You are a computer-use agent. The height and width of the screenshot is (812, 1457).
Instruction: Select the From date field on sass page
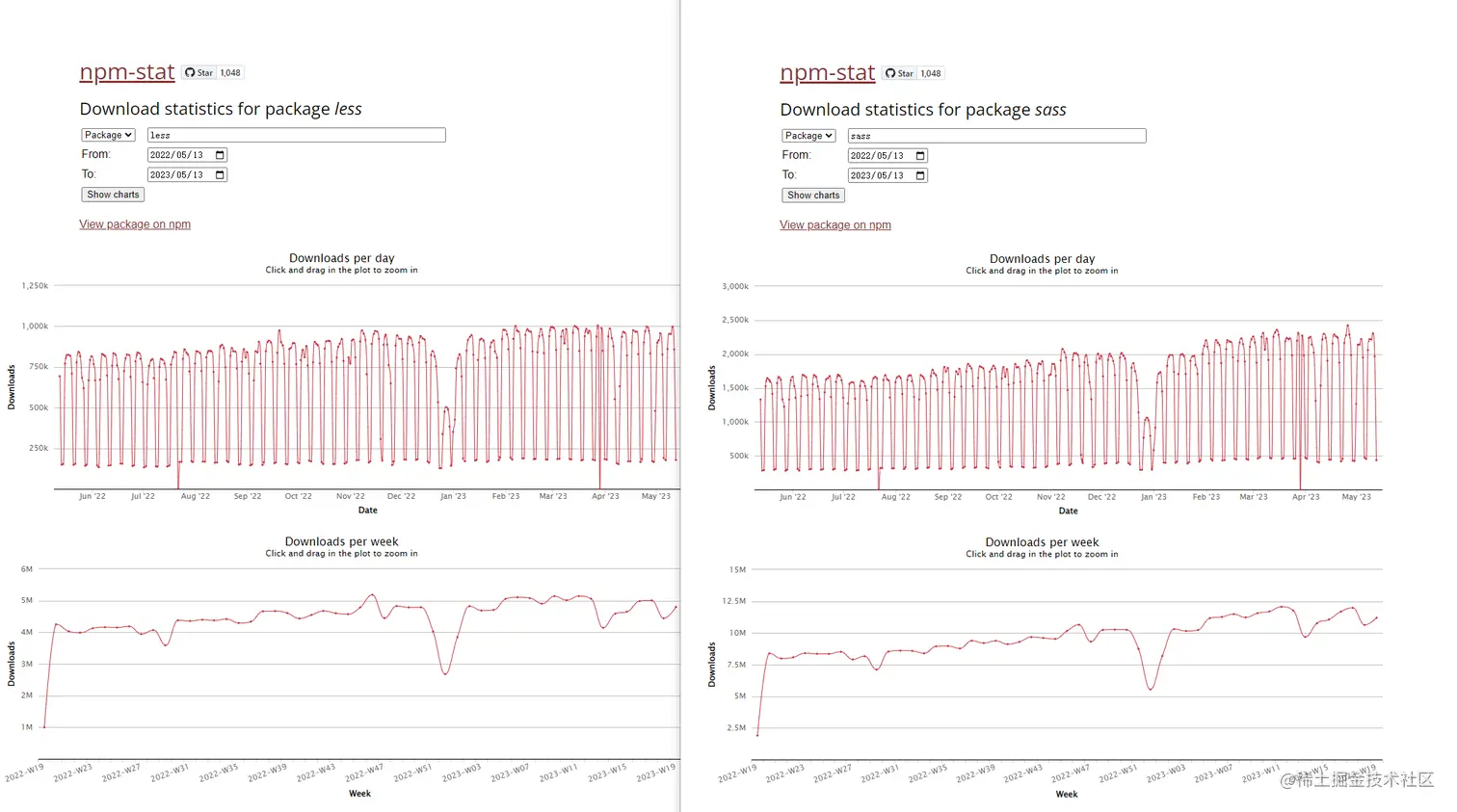click(x=887, y=156)
